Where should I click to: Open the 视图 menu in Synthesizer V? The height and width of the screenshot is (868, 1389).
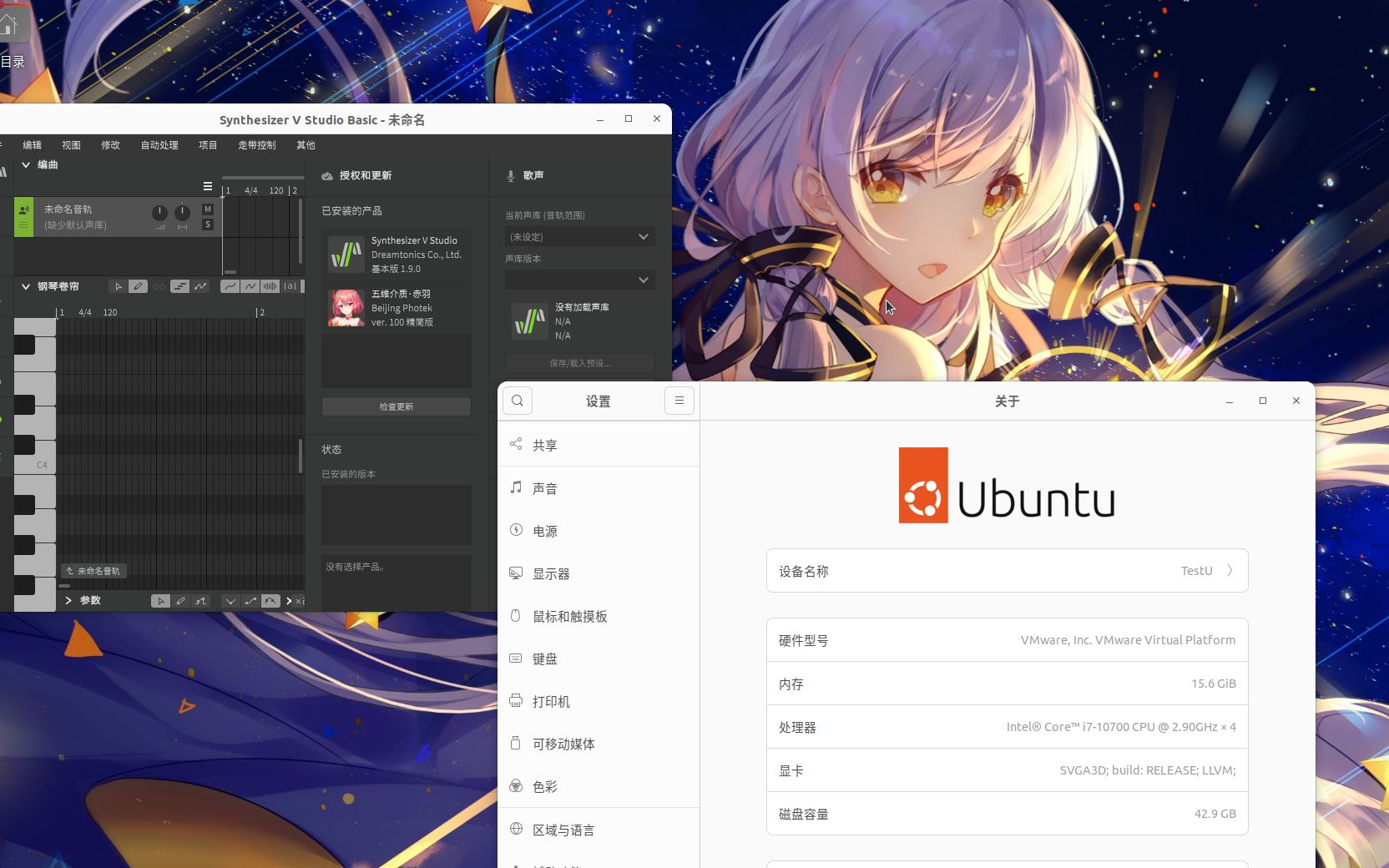coord(71,145)
